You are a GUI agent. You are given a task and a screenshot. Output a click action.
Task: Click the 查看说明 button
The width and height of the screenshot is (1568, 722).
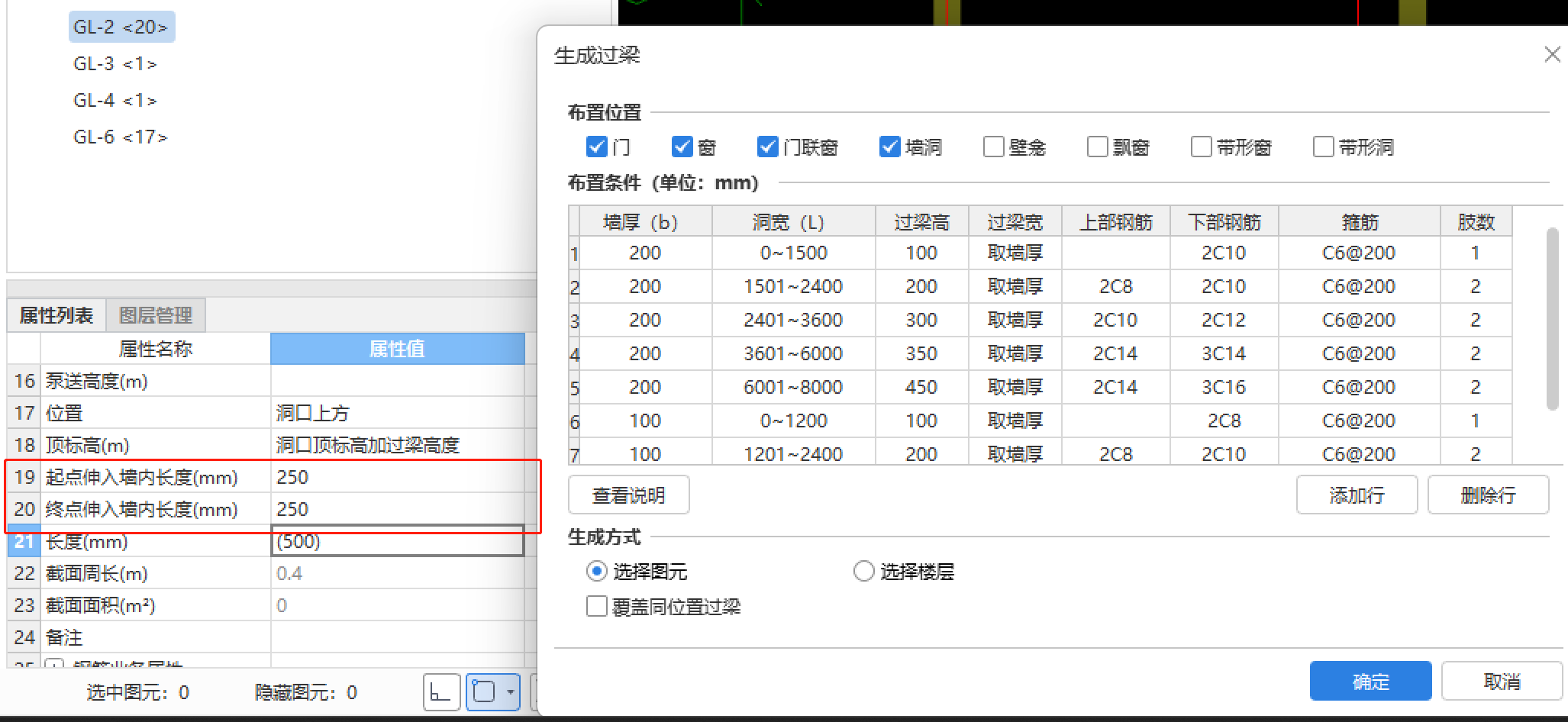(x=629, y=495)
